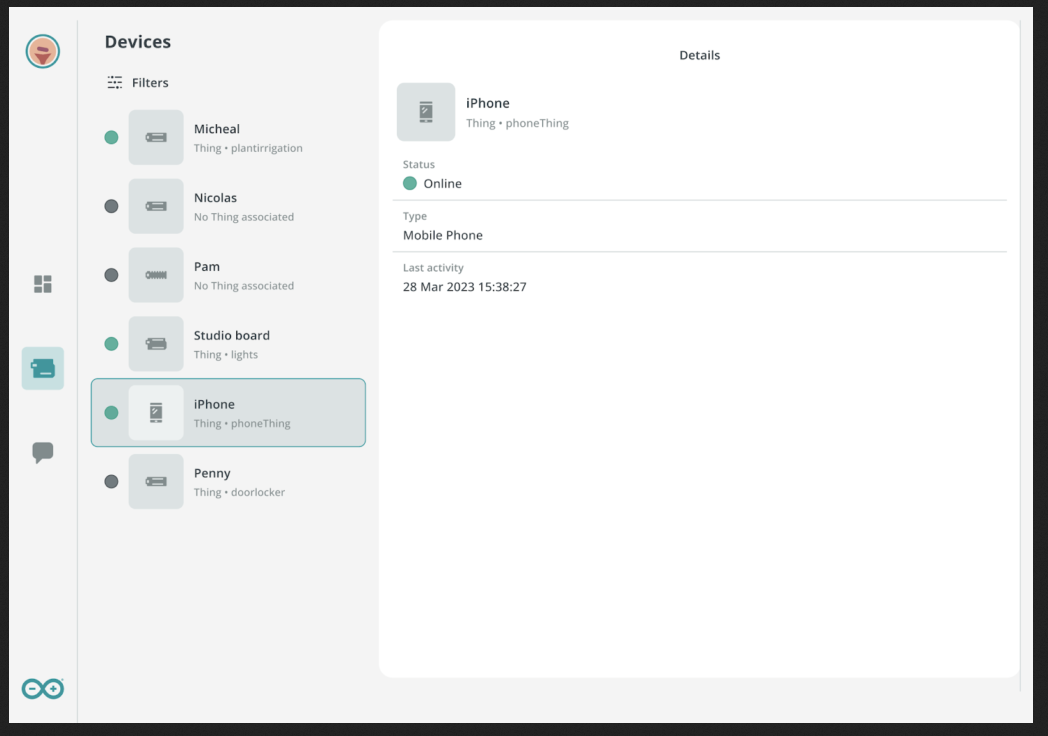The width and height of the screenshot is (1048, 736).
Task: Click the Nicolas board icon
Action: [156, 207]
